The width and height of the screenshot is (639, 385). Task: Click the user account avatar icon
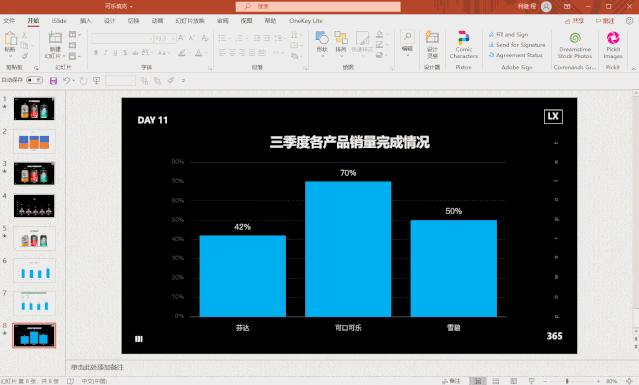546,7
